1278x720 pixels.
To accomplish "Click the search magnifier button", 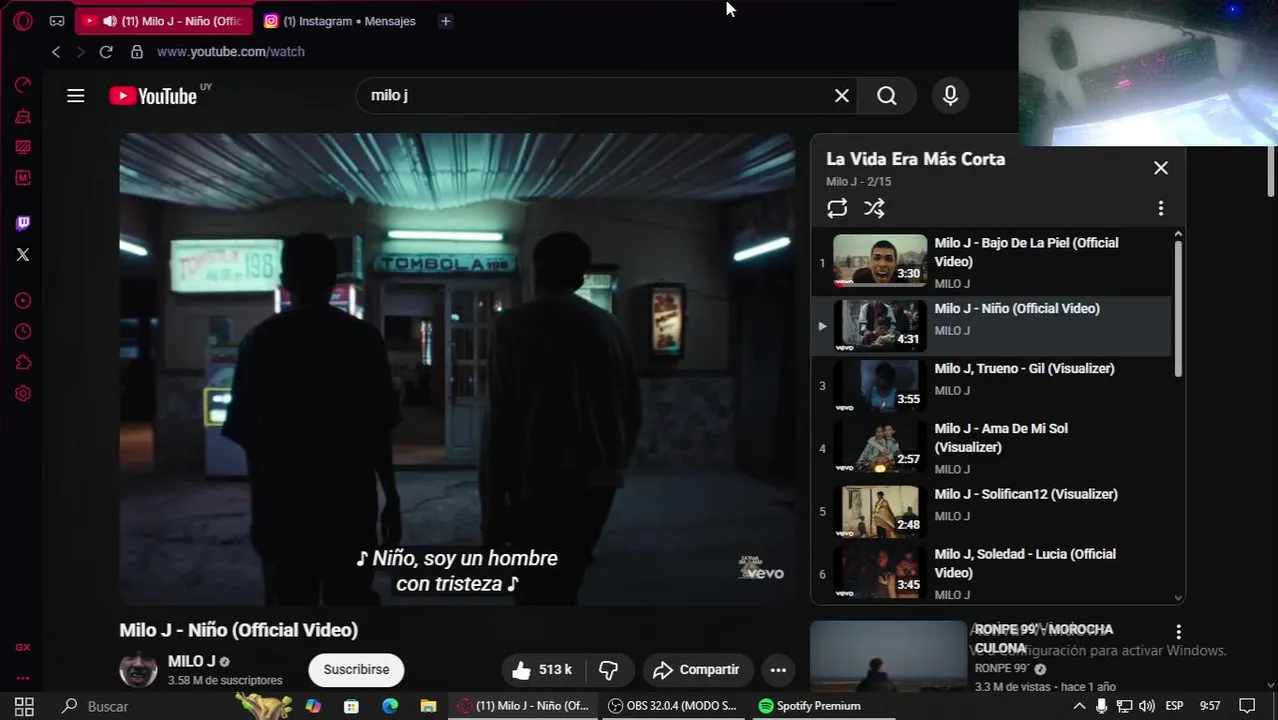I will (x=887, y=96).
